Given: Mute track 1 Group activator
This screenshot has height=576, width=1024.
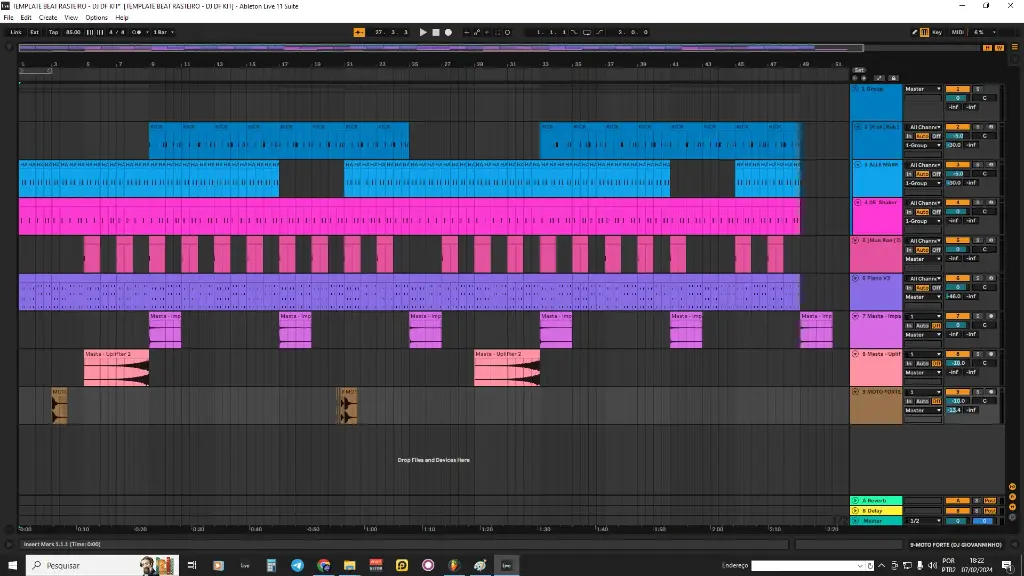Looking at the screenshot, I should [957, 89].
